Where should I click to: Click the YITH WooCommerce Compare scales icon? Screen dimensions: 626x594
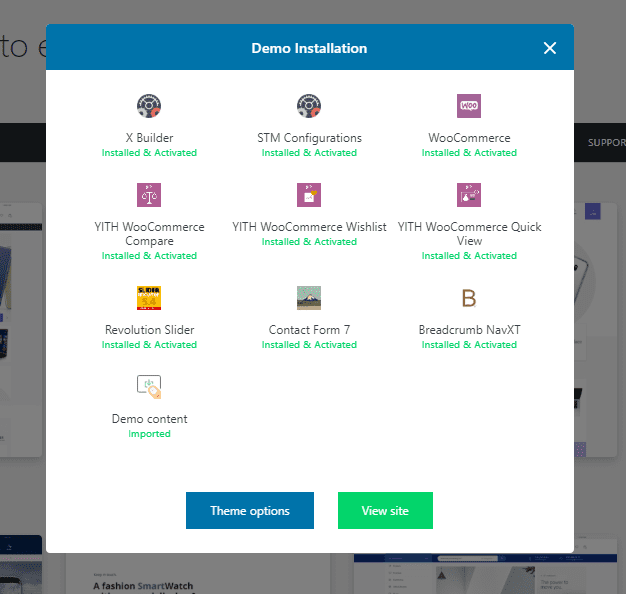point(149,195)
